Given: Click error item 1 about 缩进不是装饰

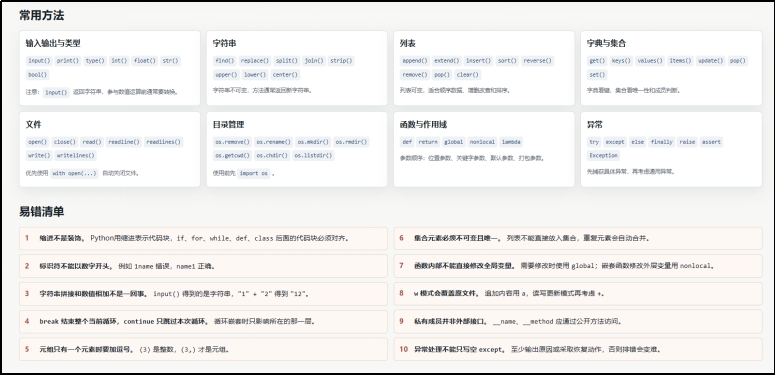Looking at the screenshot, I should [203, 238].
